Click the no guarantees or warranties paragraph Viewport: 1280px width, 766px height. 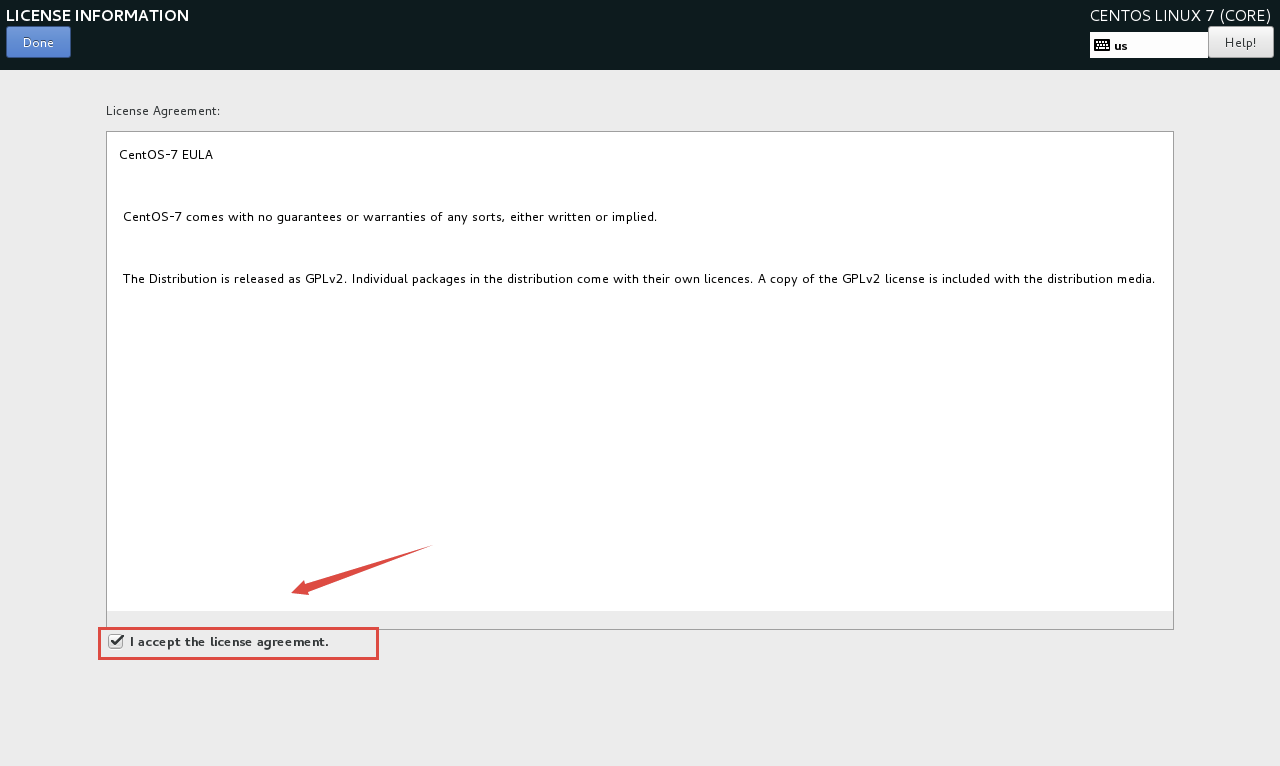[x=390, y=217]
